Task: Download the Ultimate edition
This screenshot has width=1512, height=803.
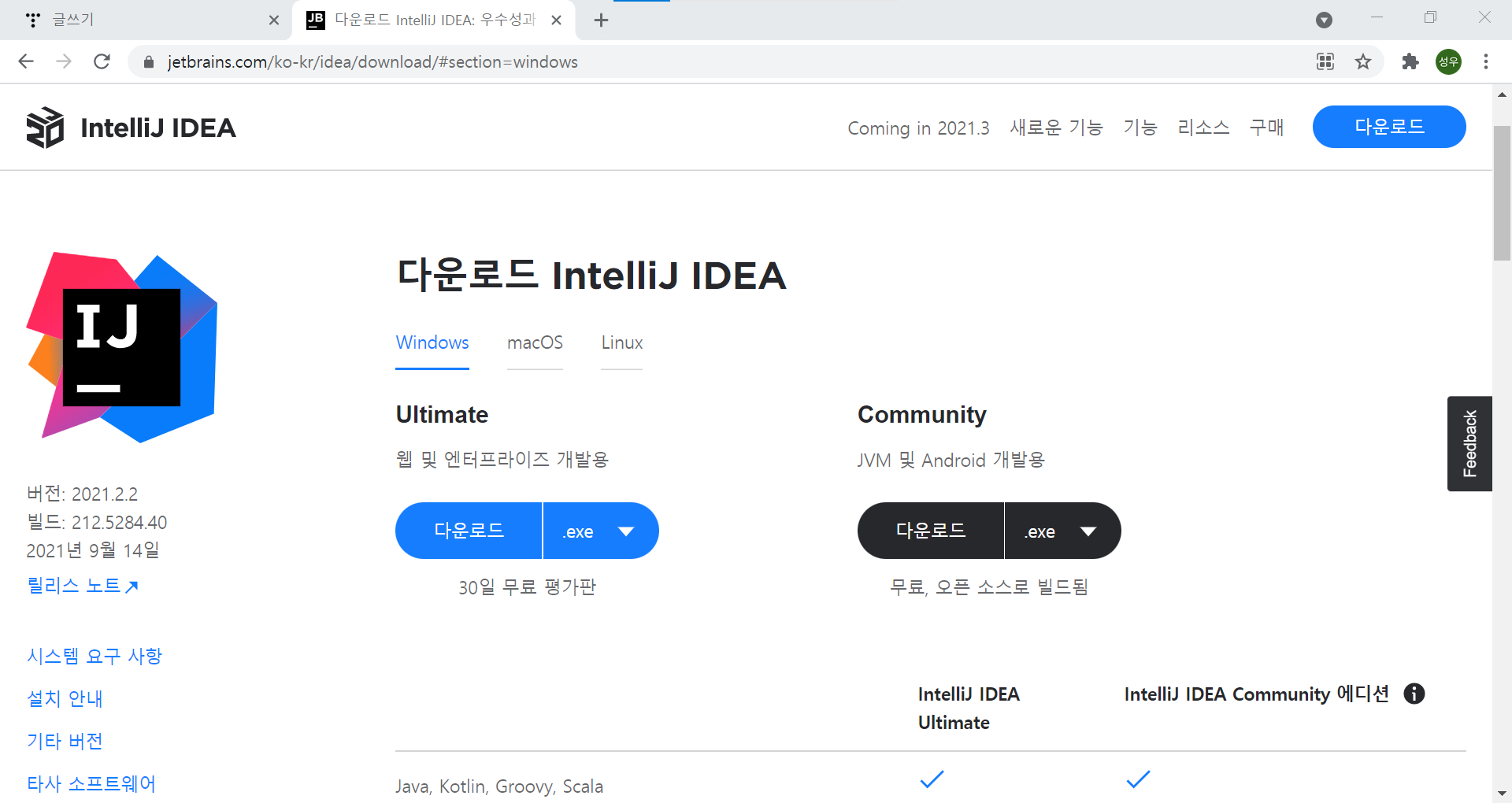Action: [469, 531]
